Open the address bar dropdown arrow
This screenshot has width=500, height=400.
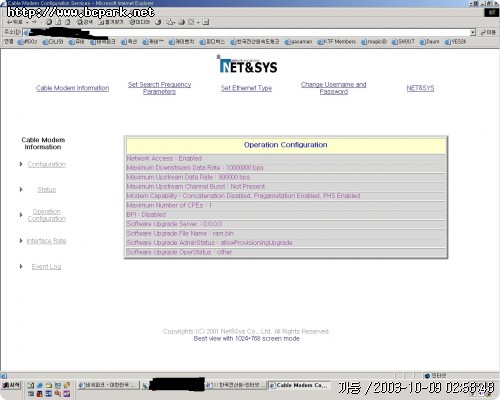click(473, 32)
